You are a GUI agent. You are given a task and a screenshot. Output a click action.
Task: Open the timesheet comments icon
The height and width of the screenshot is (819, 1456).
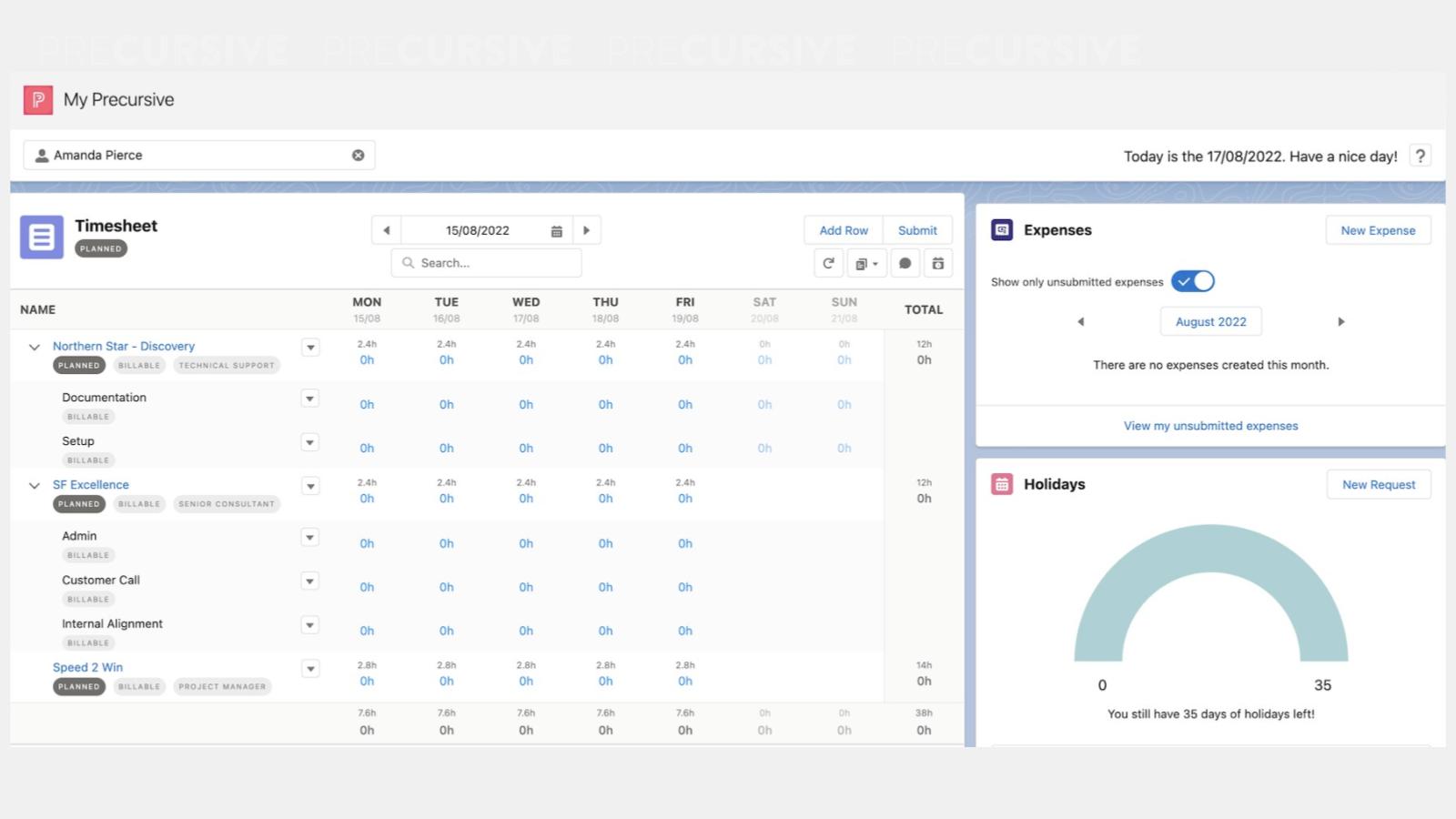point(905,264)
